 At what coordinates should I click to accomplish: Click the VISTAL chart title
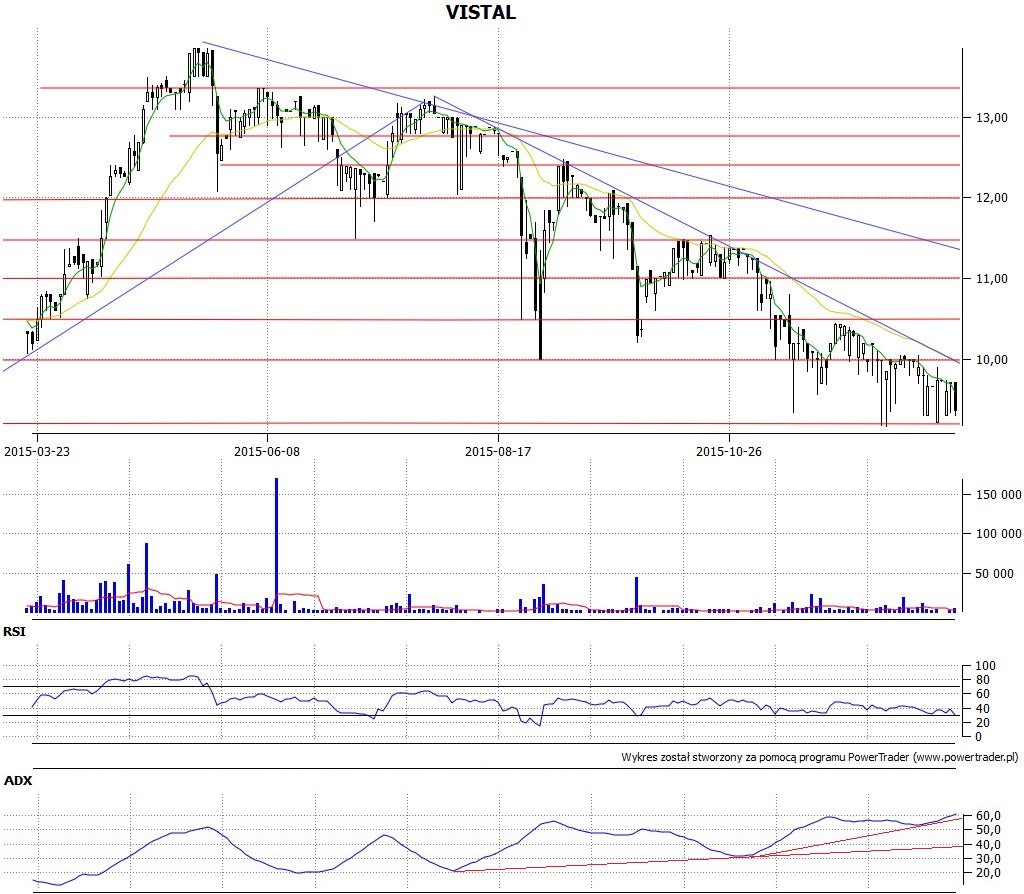481,12
